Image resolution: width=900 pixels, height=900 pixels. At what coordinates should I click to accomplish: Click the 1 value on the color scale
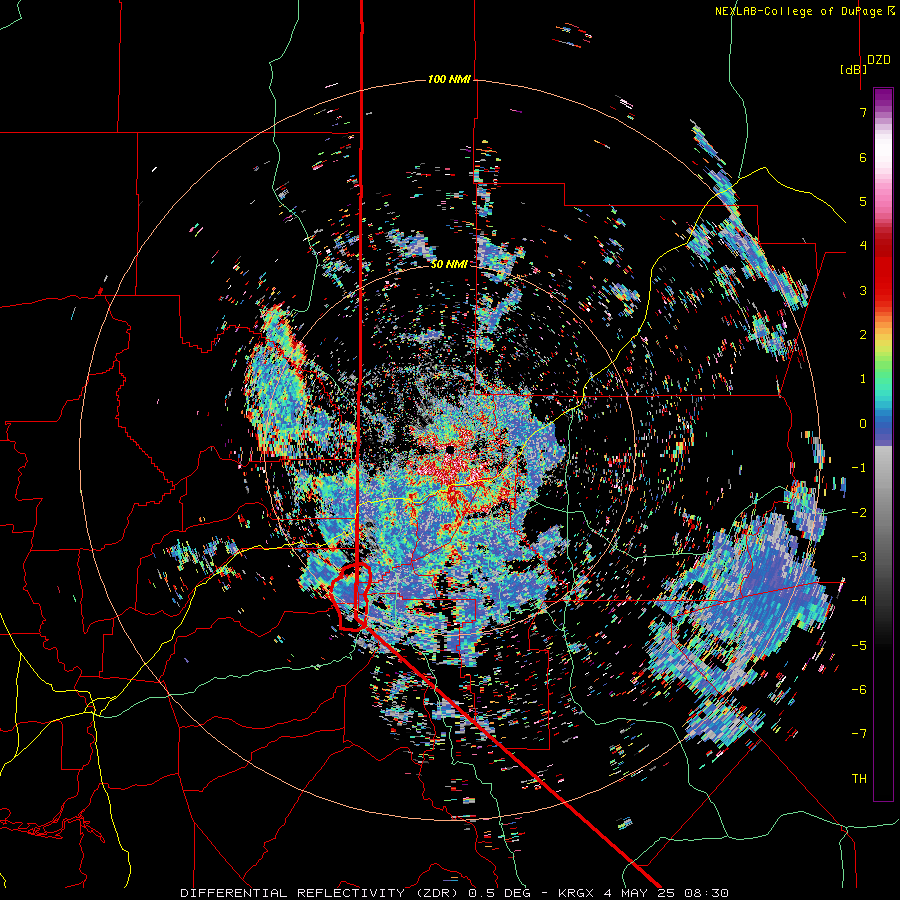tap(863, 379)
